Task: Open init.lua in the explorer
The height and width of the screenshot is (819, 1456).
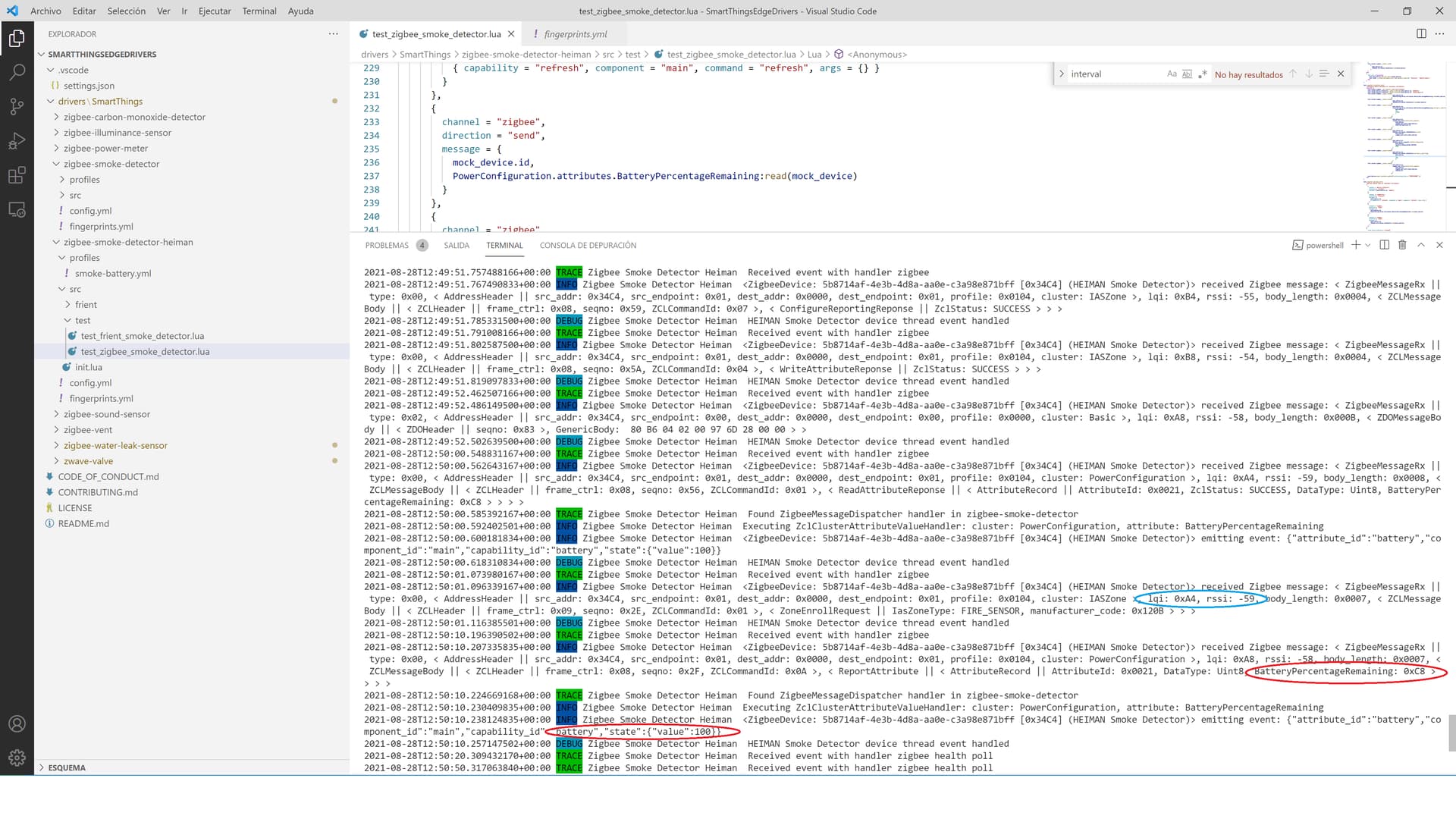Action: [88, 367]
